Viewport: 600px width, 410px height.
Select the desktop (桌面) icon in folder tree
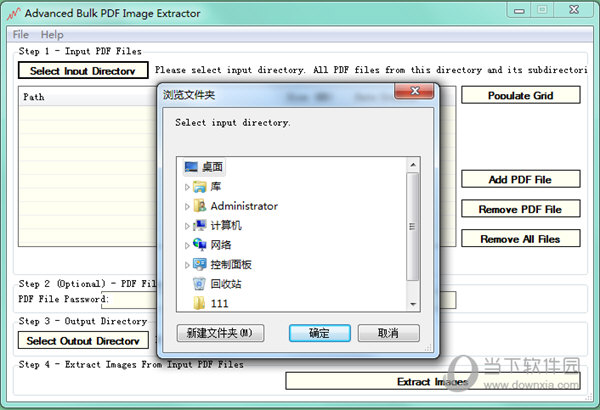coord(191,167)
